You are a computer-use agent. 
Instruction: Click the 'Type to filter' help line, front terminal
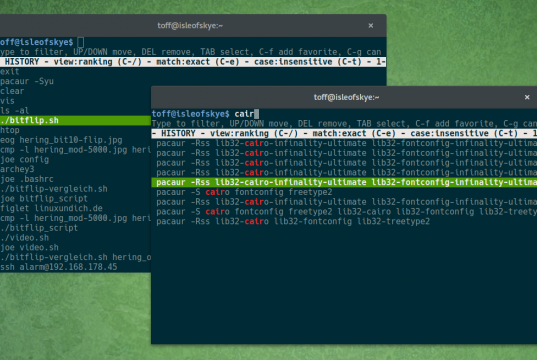pyautogui.click(x=344, y=124)
